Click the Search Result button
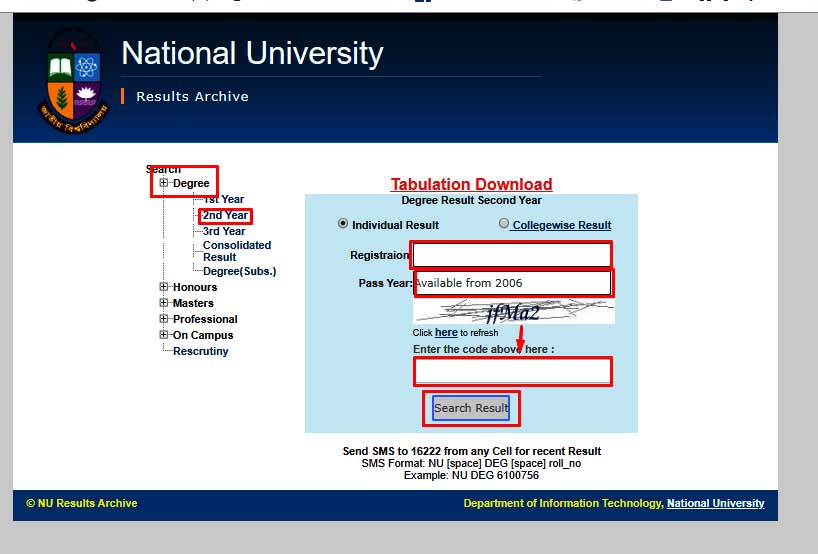The image size is (818, 554). point(471,408)
